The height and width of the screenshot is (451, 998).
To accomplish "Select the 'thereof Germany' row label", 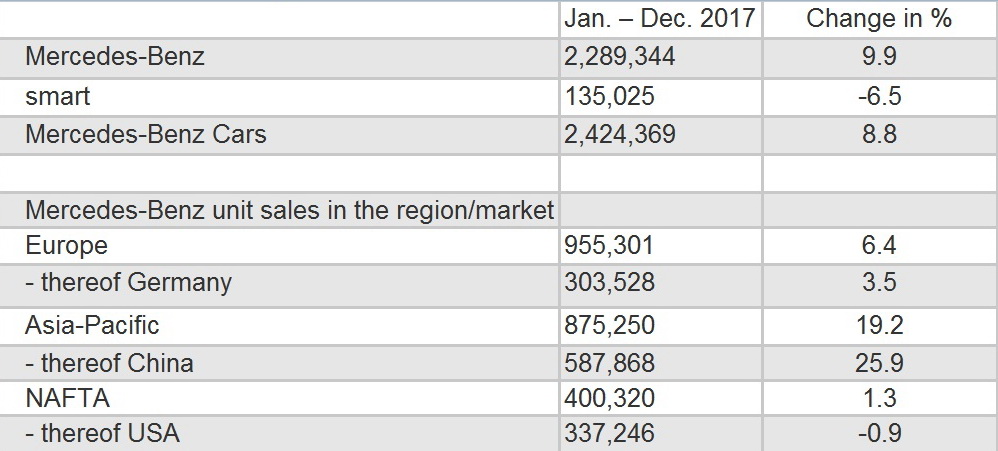I will coord(128,282).
